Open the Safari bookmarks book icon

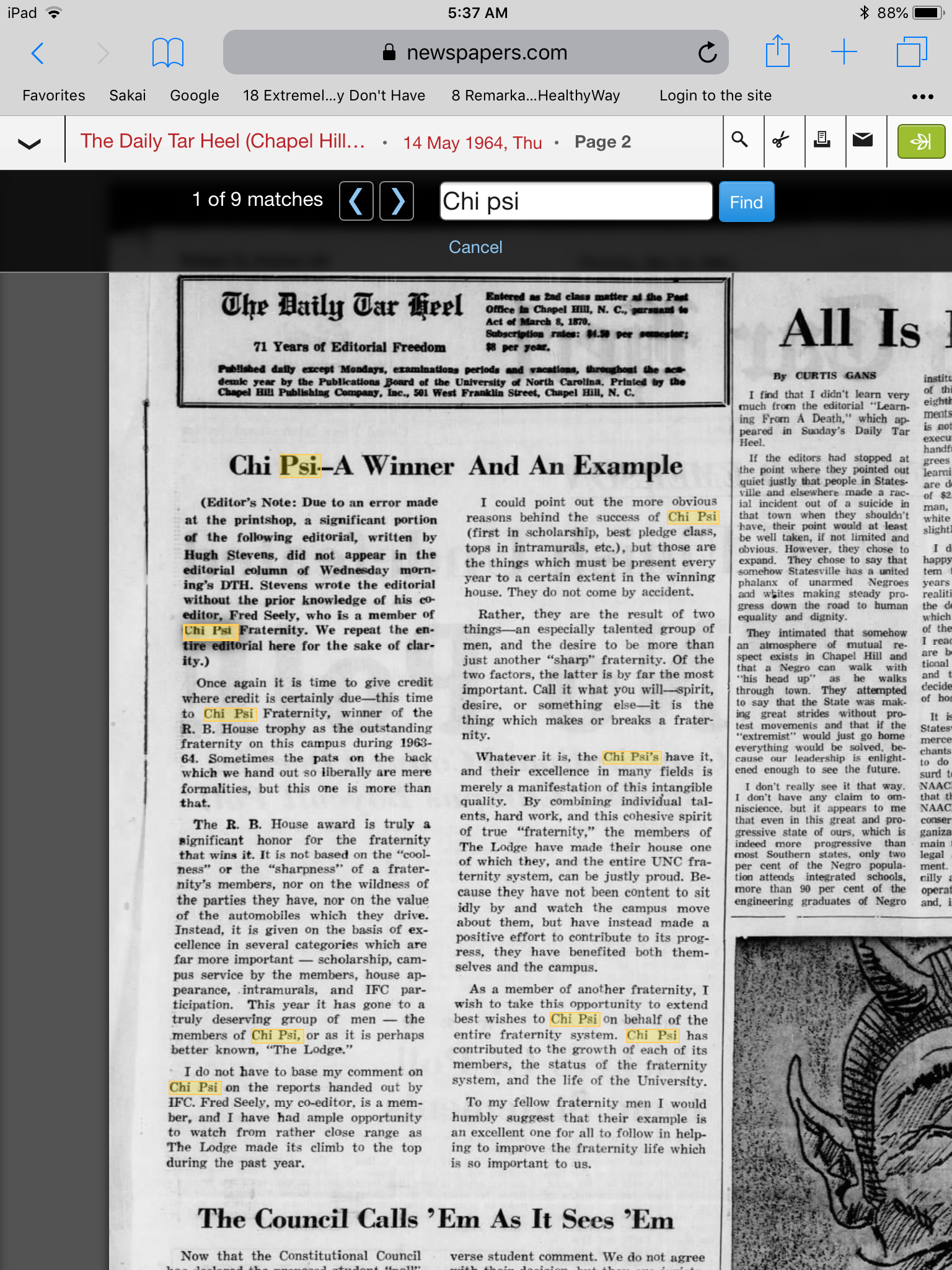(x=167, y=53)
